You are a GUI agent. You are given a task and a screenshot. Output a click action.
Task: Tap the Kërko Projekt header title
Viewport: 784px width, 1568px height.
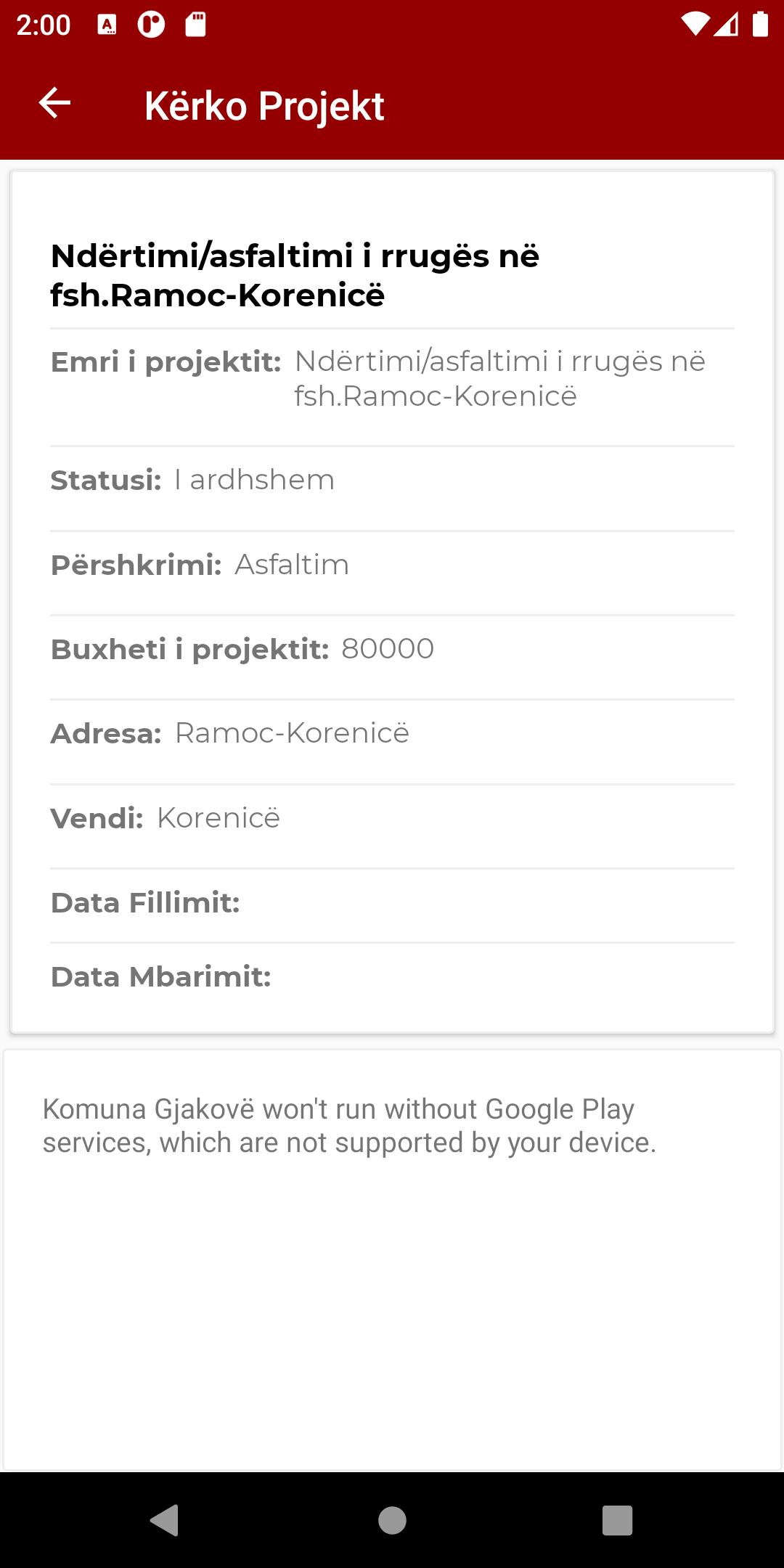point(264,106)
